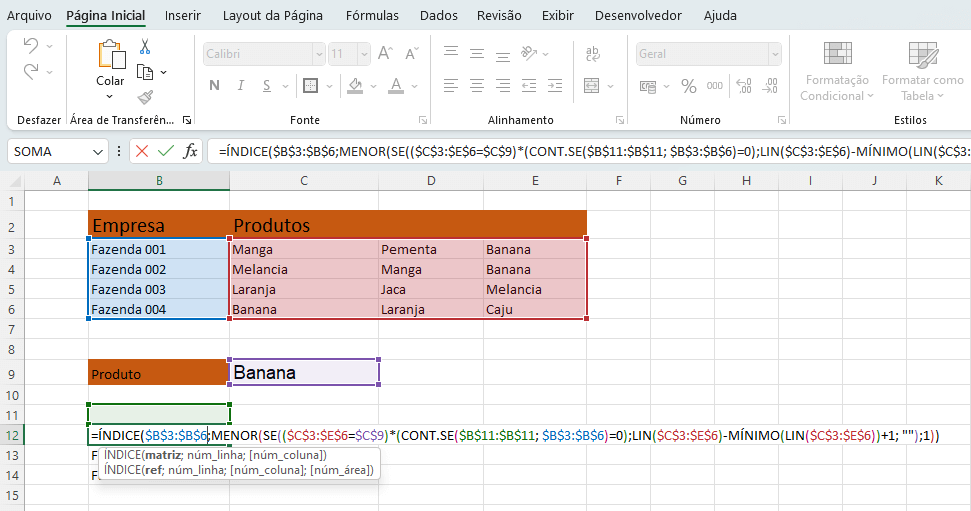This screenshot has height=511, width=971.
Task: Expand the Name Box dropdown arrow
Action: click(x=97, y=152)
